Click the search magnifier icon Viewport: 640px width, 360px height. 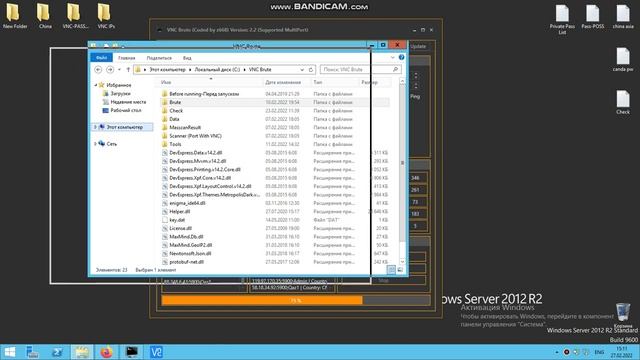[x=395, y=70]
